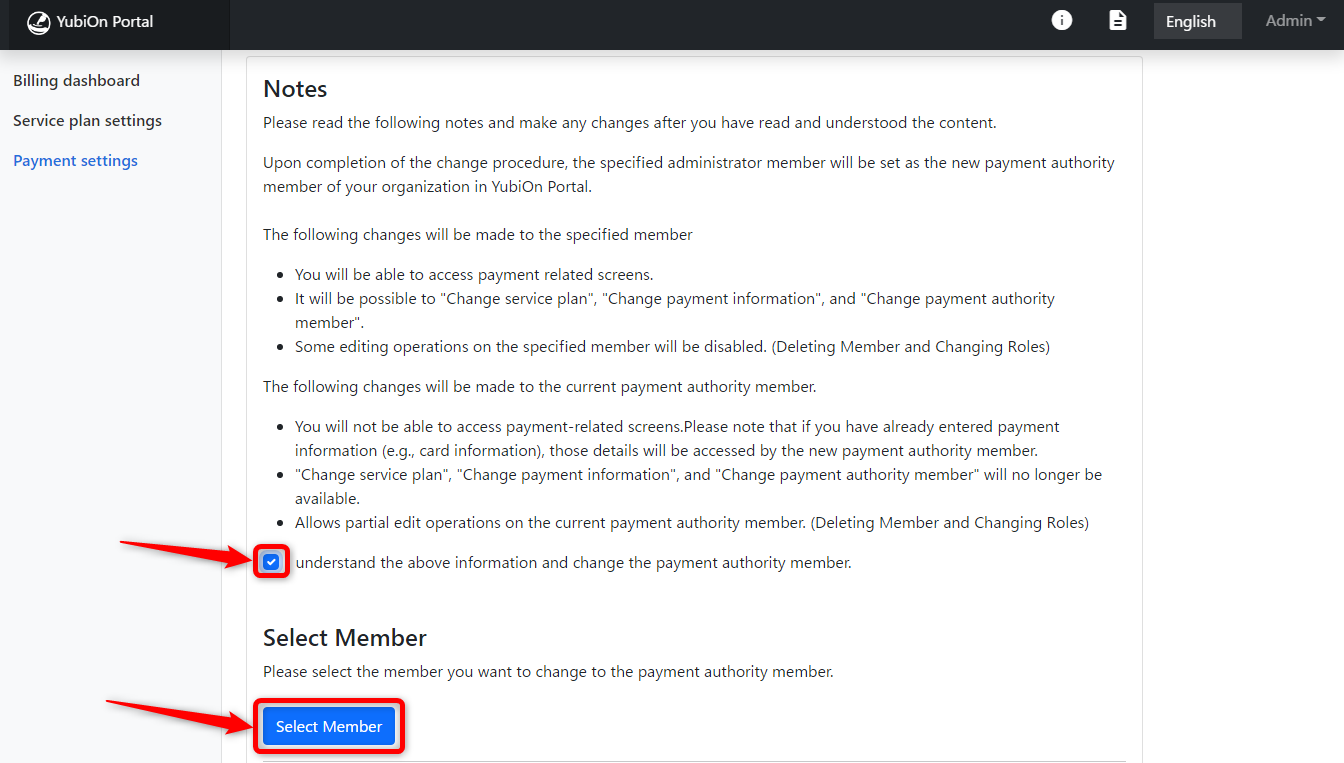This screenshot has width=1344, height=763.
Task: Open the information circle icon in header
Action: click(x=1062, y=20)
